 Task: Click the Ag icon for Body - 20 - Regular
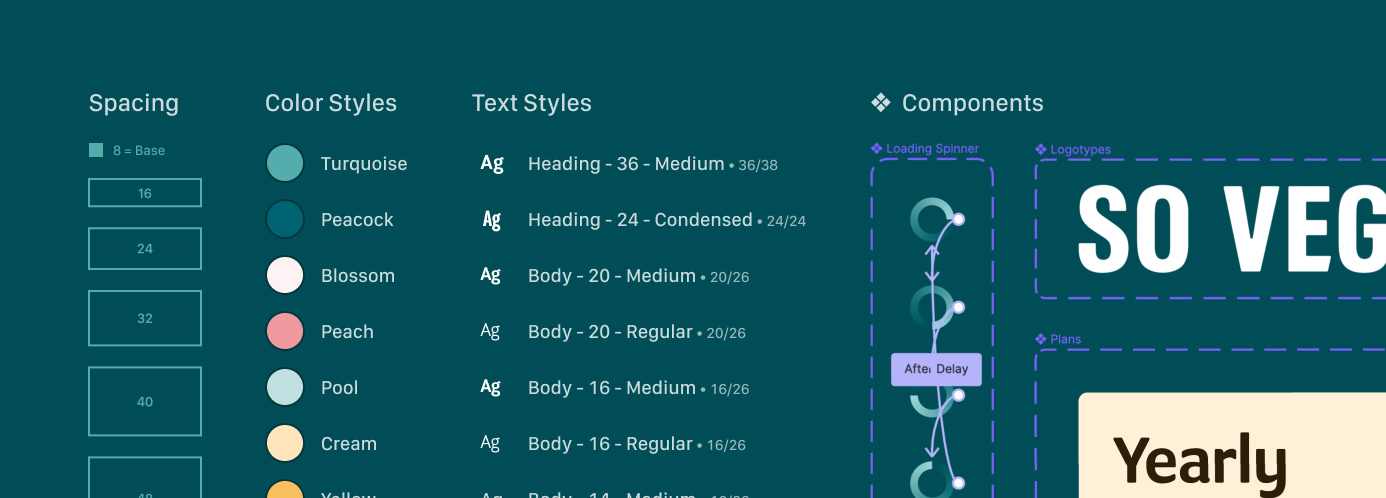tap(490, 331)
